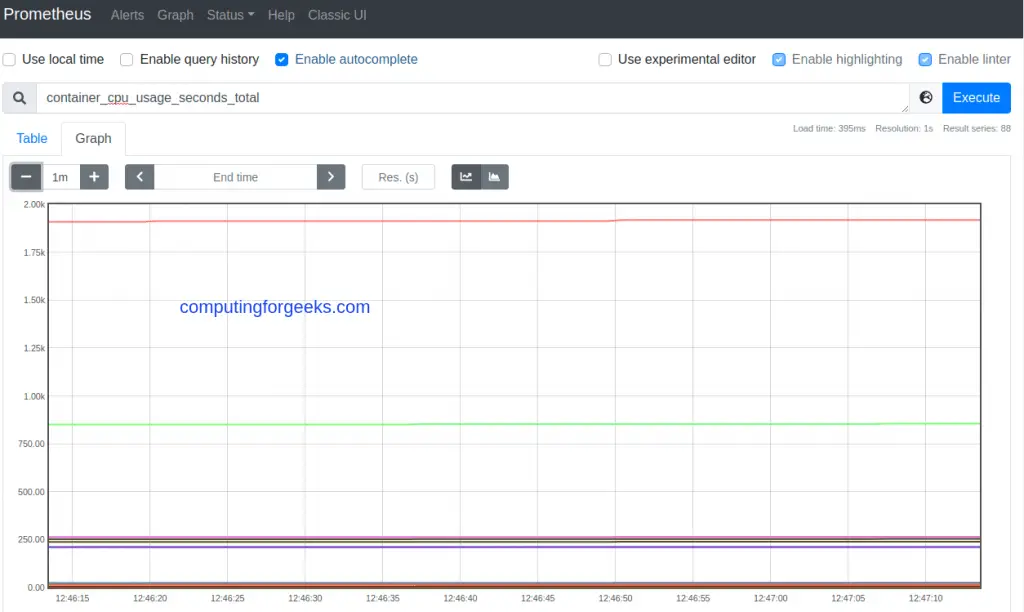Click the 1.50k y-axis label
Screen dimensions: 1024x612
point(34,300)
